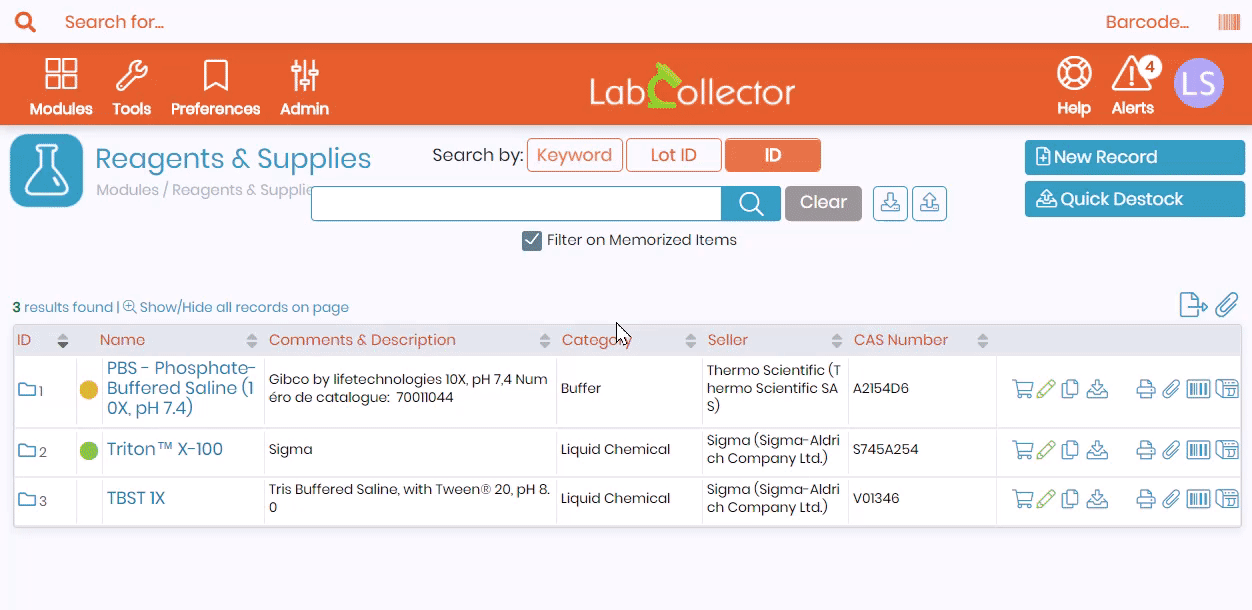The height and width of the screenshot is (610, 1252).
Task: Duplicate the Triton X-100 record
Action: tap(1070, 450)
